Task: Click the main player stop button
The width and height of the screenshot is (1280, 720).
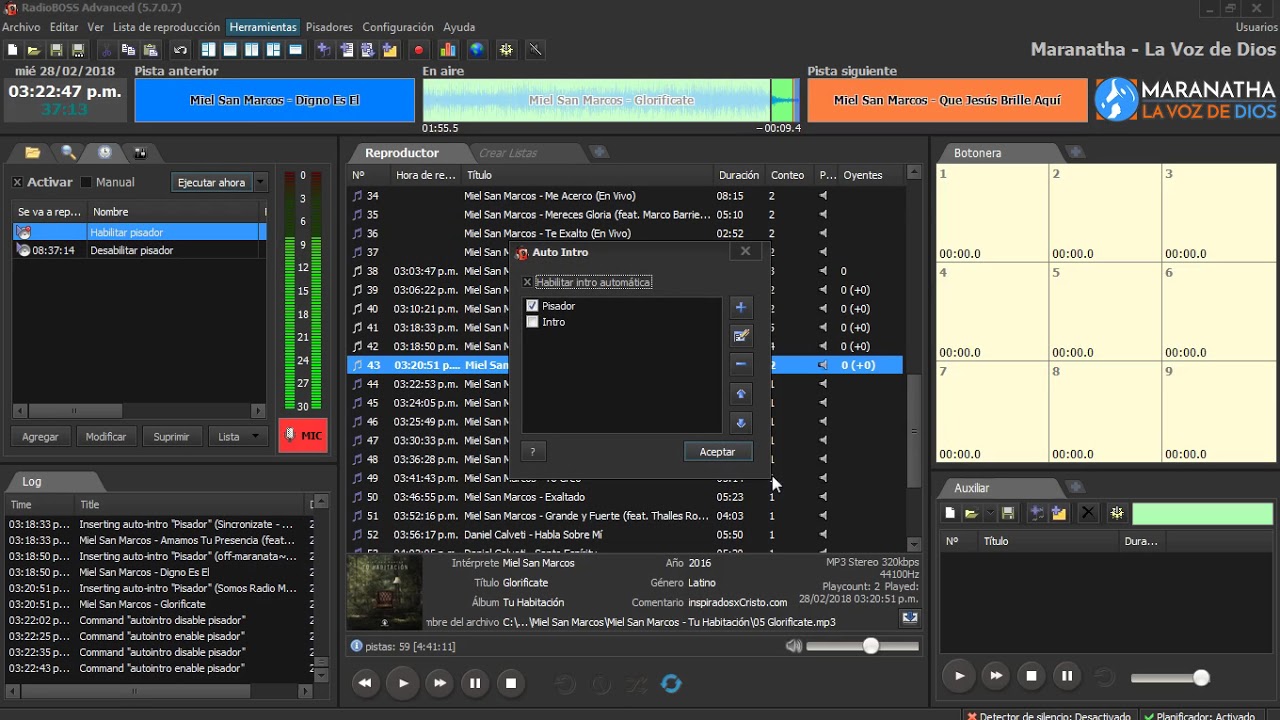Action: [511, 684]
